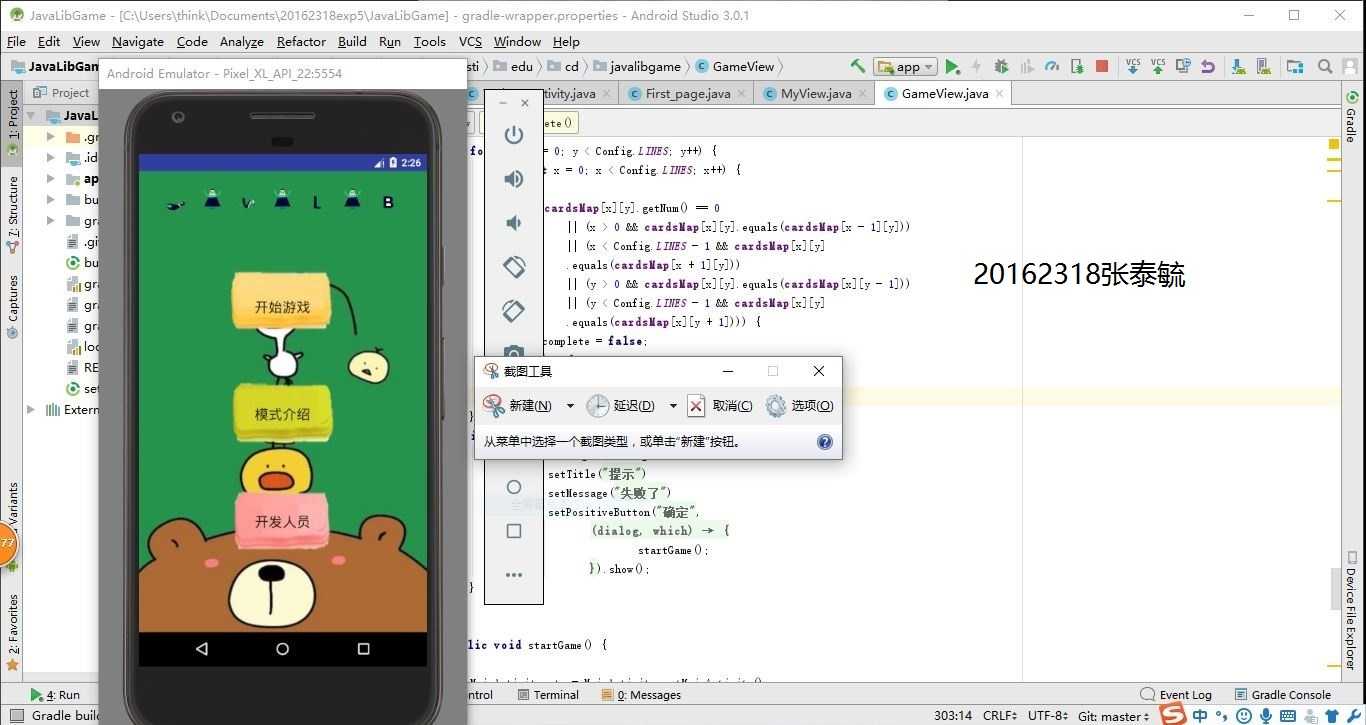Expand the .gradle folder node in tree
The image size is (1366, 725).
tap(51, 137)
